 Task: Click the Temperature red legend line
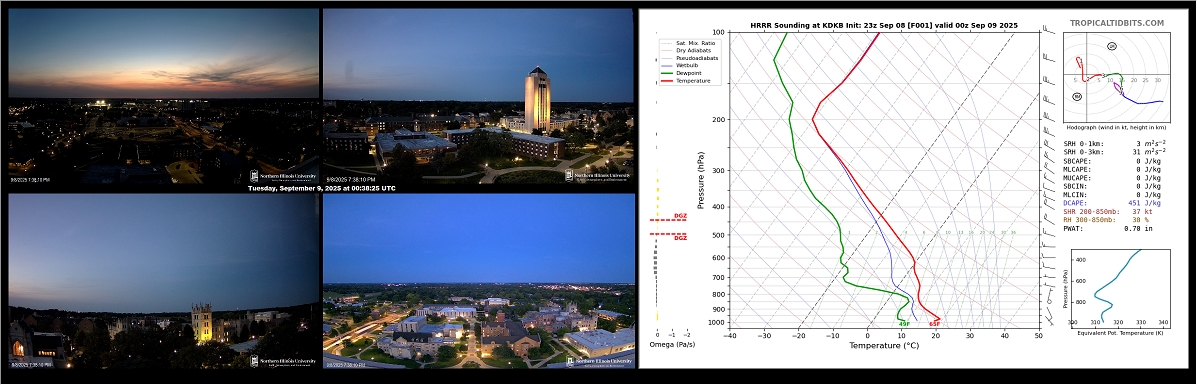coord(666,81)
